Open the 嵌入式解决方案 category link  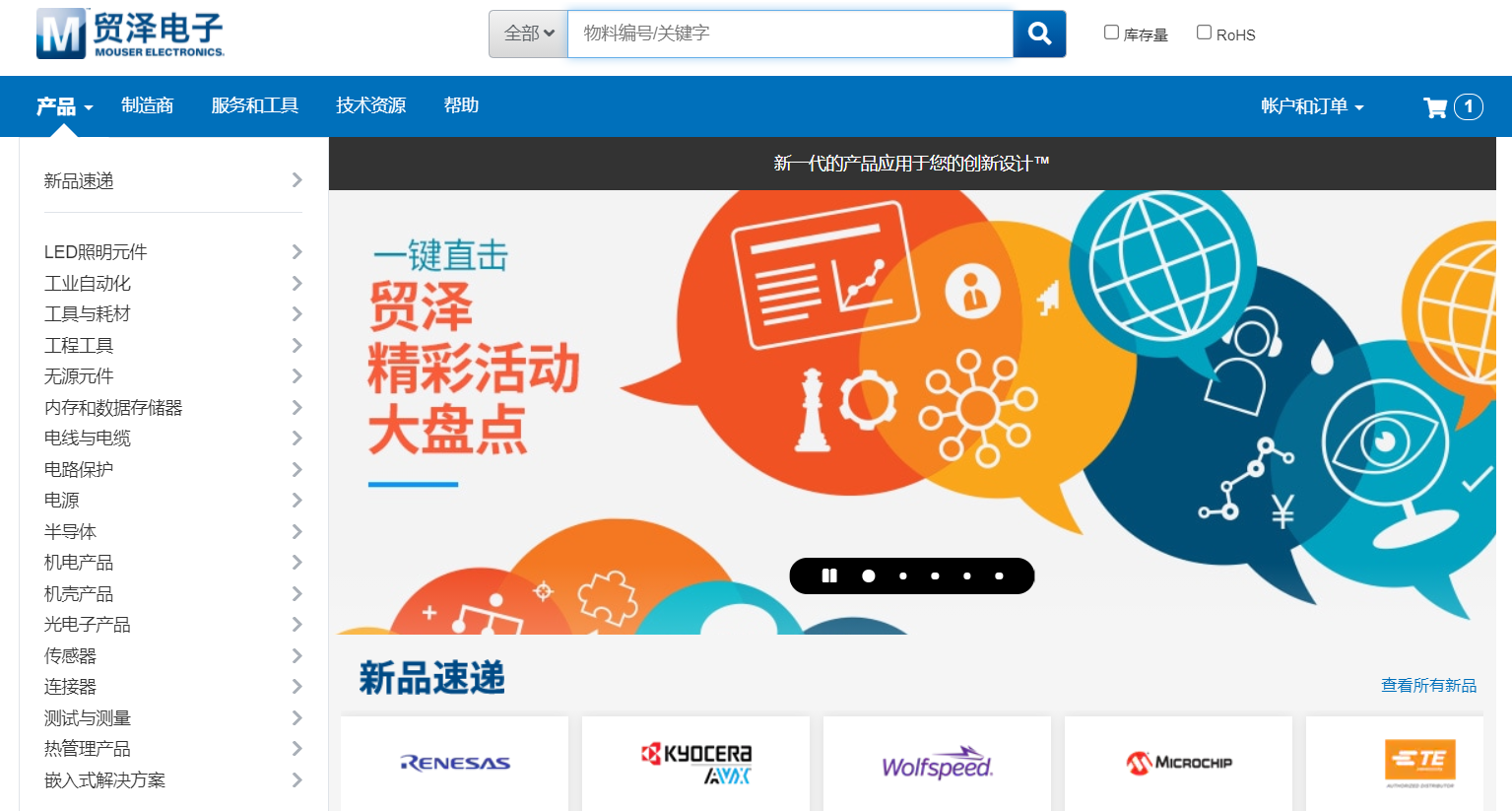(105, 780)
